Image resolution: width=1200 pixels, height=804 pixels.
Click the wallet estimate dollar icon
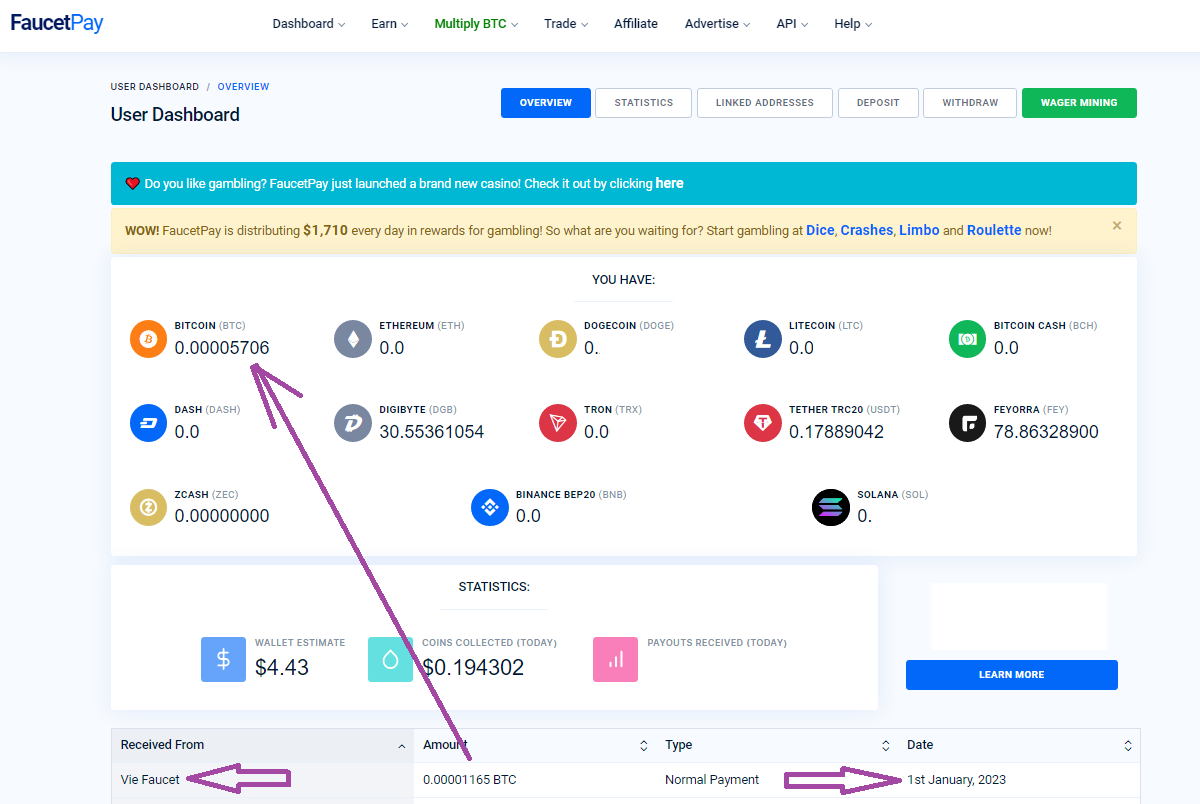click(x=223, y=660)
